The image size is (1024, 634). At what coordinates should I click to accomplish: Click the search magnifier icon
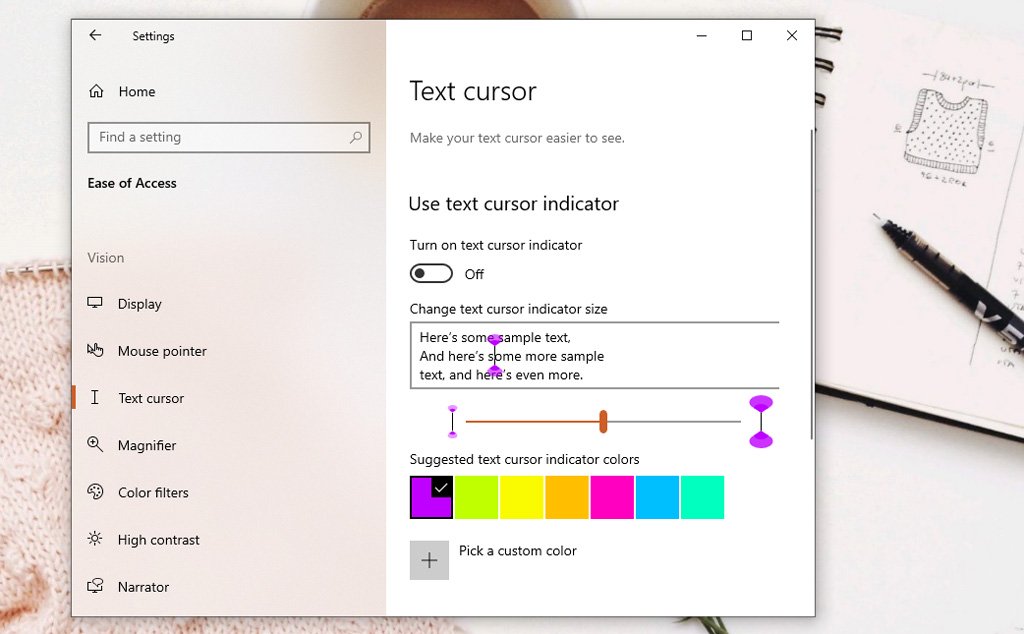coord(355,137)
